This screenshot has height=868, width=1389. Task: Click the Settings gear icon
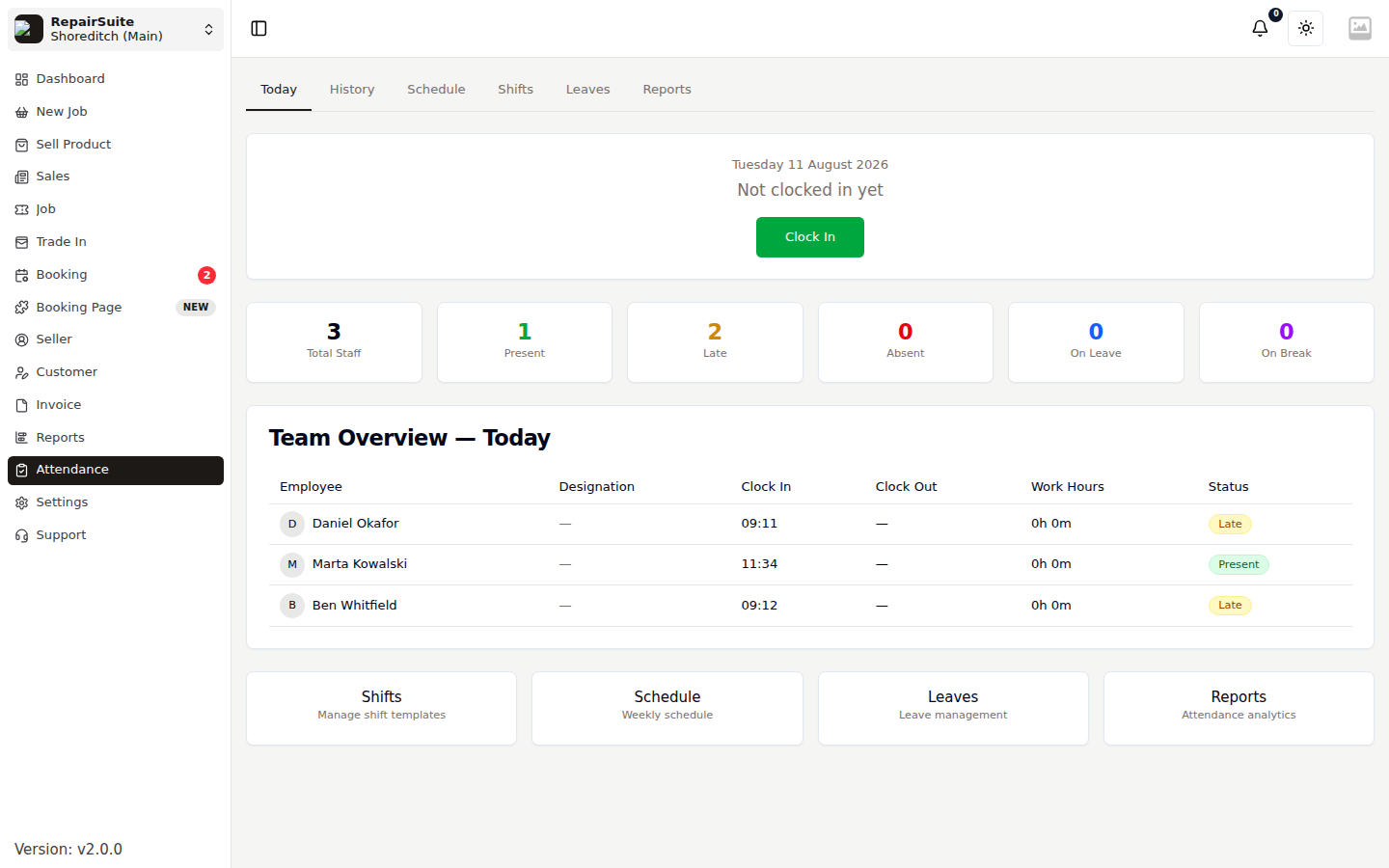click(21, 502)
